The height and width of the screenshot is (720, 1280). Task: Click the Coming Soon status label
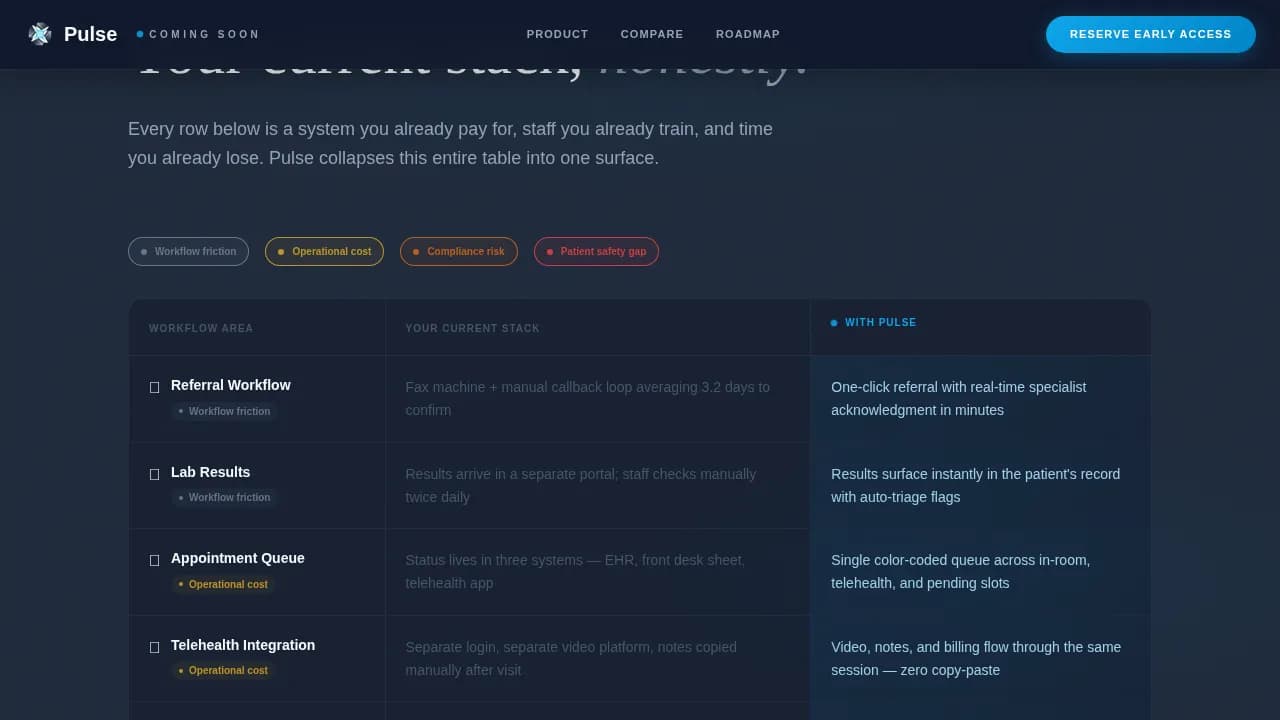click(199, 34)
